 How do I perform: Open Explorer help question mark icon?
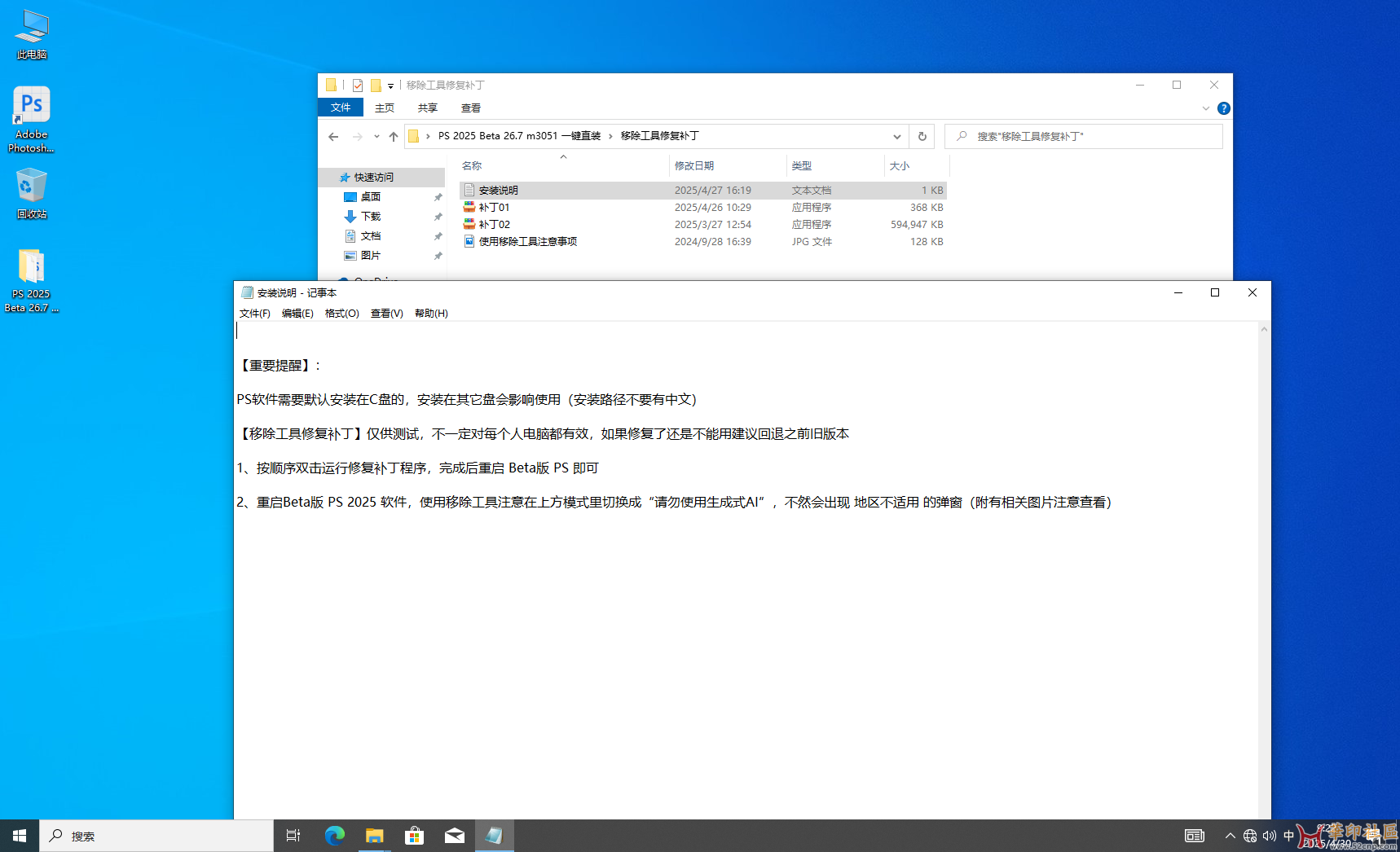(1223, 108)
